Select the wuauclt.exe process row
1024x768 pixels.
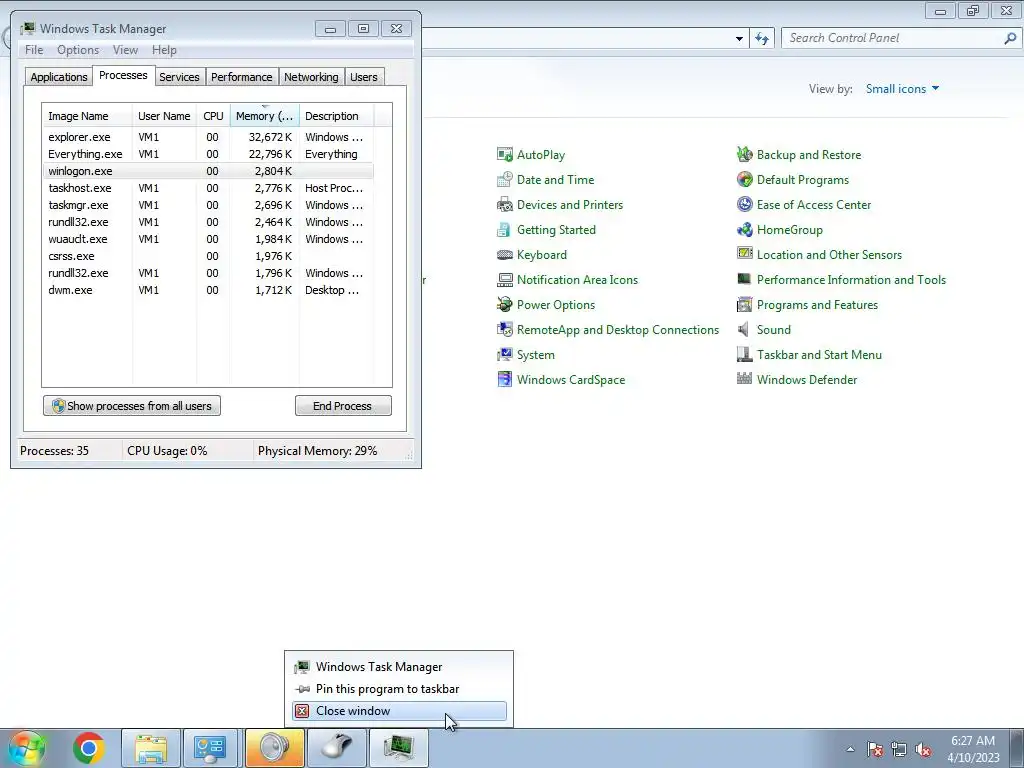(x=208, y=239)
